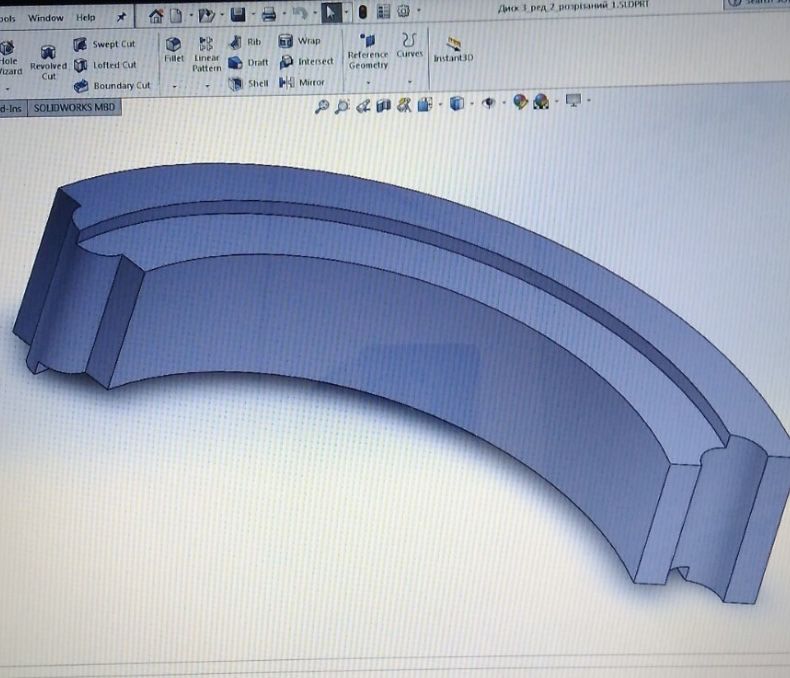Start a Linear Pattern
This screenshot has height=678, width=790.
[207, 54]
